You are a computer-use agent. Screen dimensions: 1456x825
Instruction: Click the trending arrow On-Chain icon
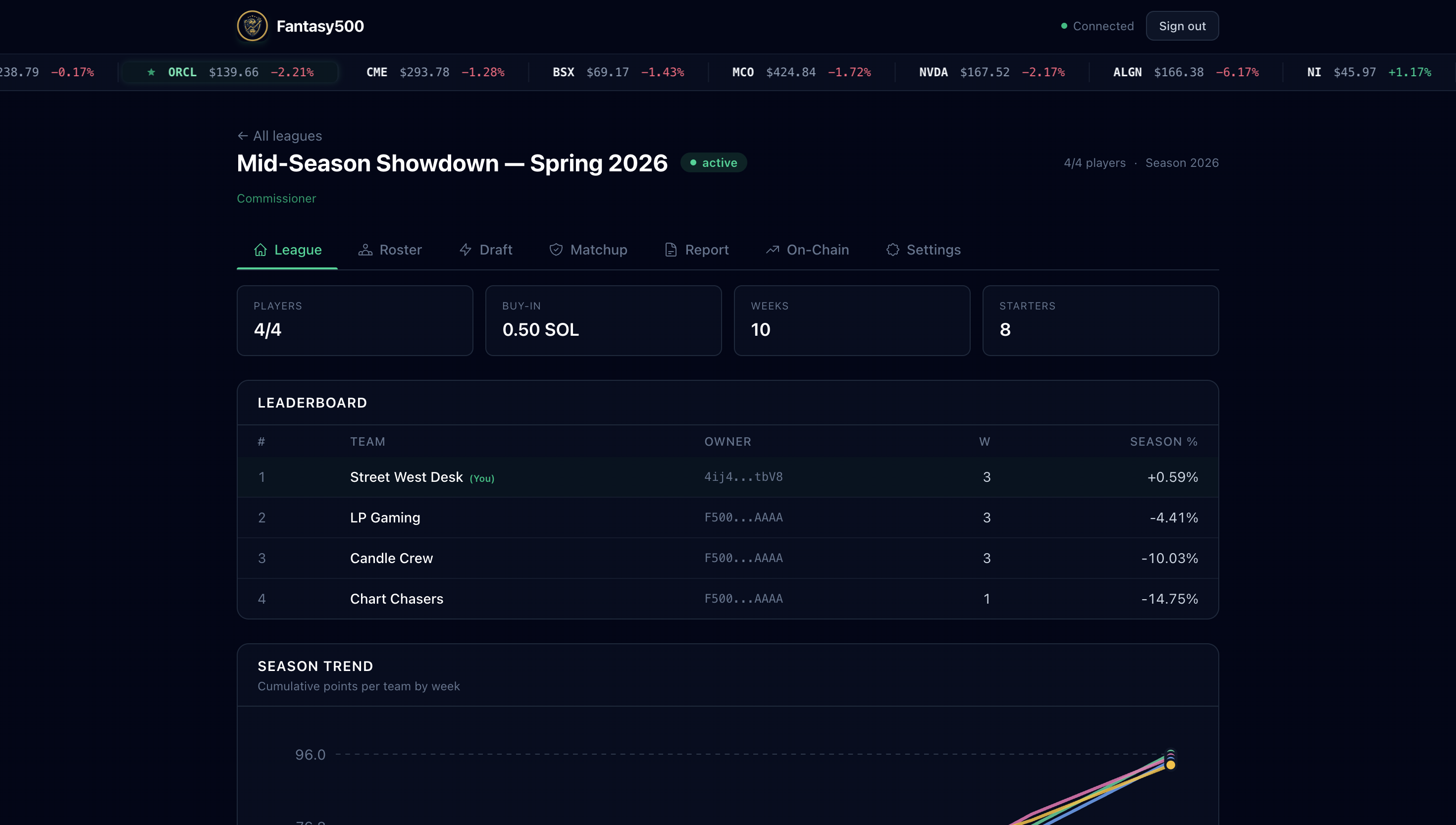click(772, 250)
